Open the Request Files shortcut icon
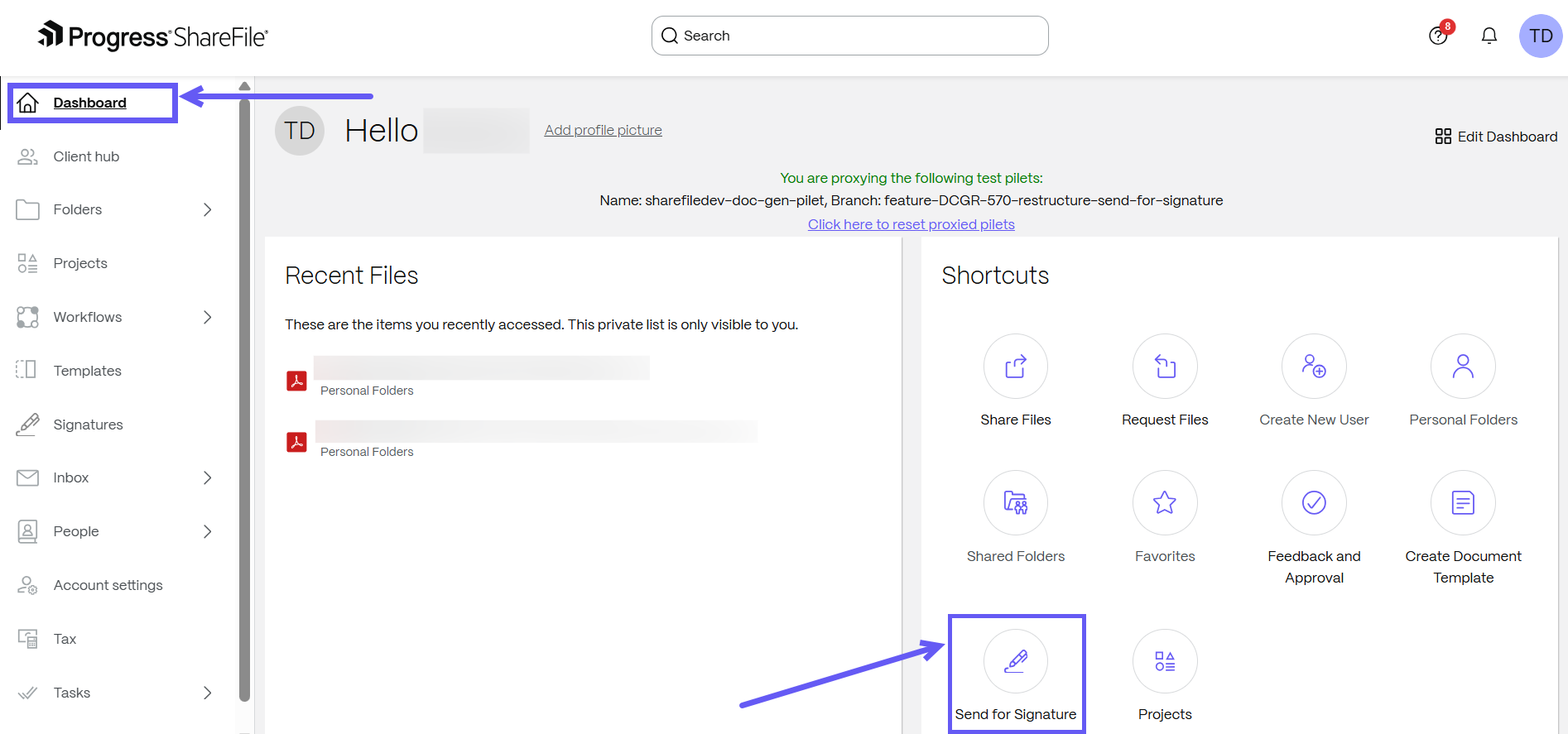This screenshot has width=1568, height=734. tap(1164, 367)
